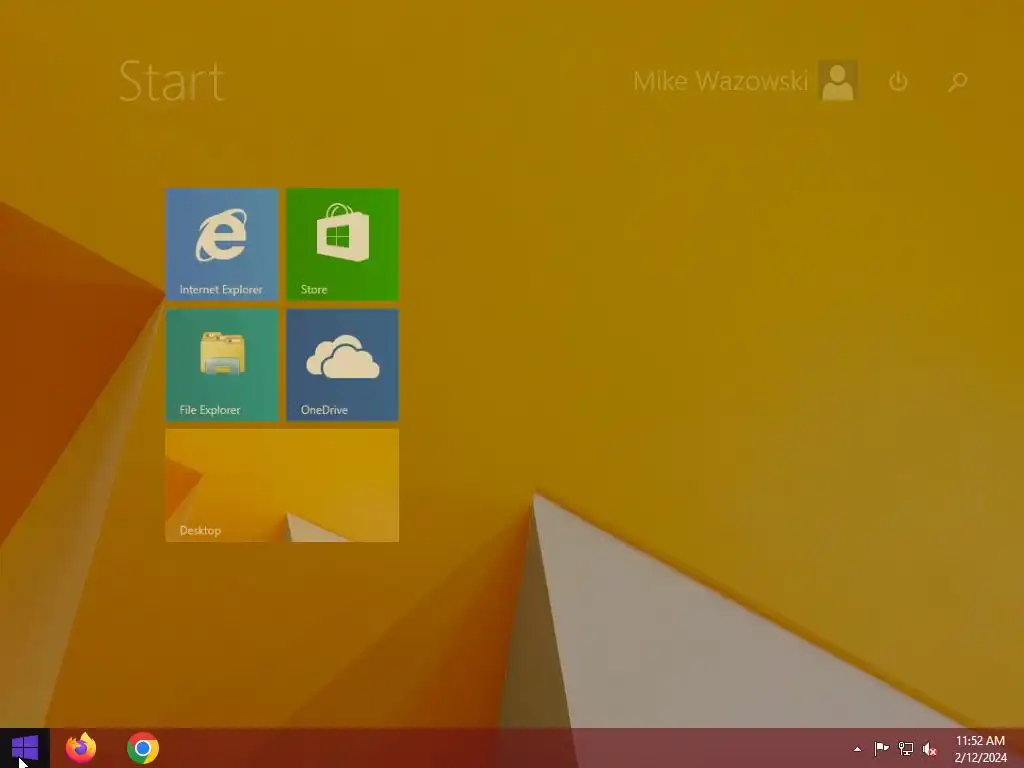Image resolution: width=1024 pixels, height=768 pixels.
Task: Open the Action Center flag icon
Action: point(881,748)
